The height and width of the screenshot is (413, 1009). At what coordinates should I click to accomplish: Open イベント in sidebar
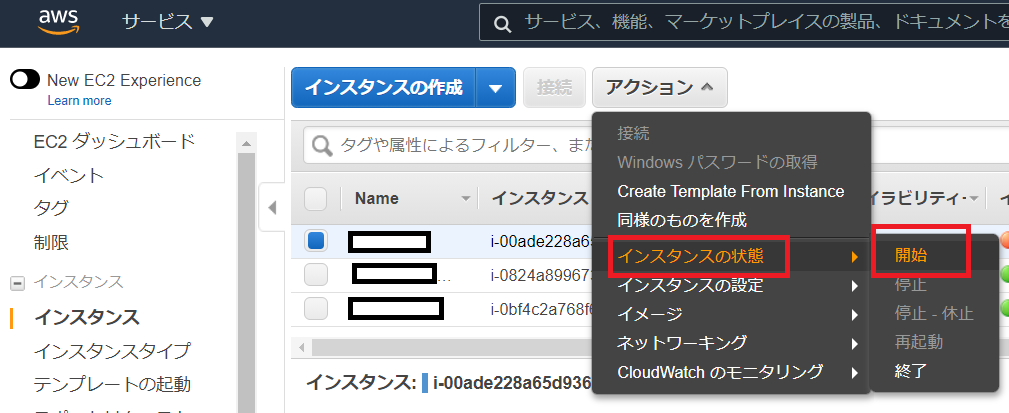click(69, 175)
